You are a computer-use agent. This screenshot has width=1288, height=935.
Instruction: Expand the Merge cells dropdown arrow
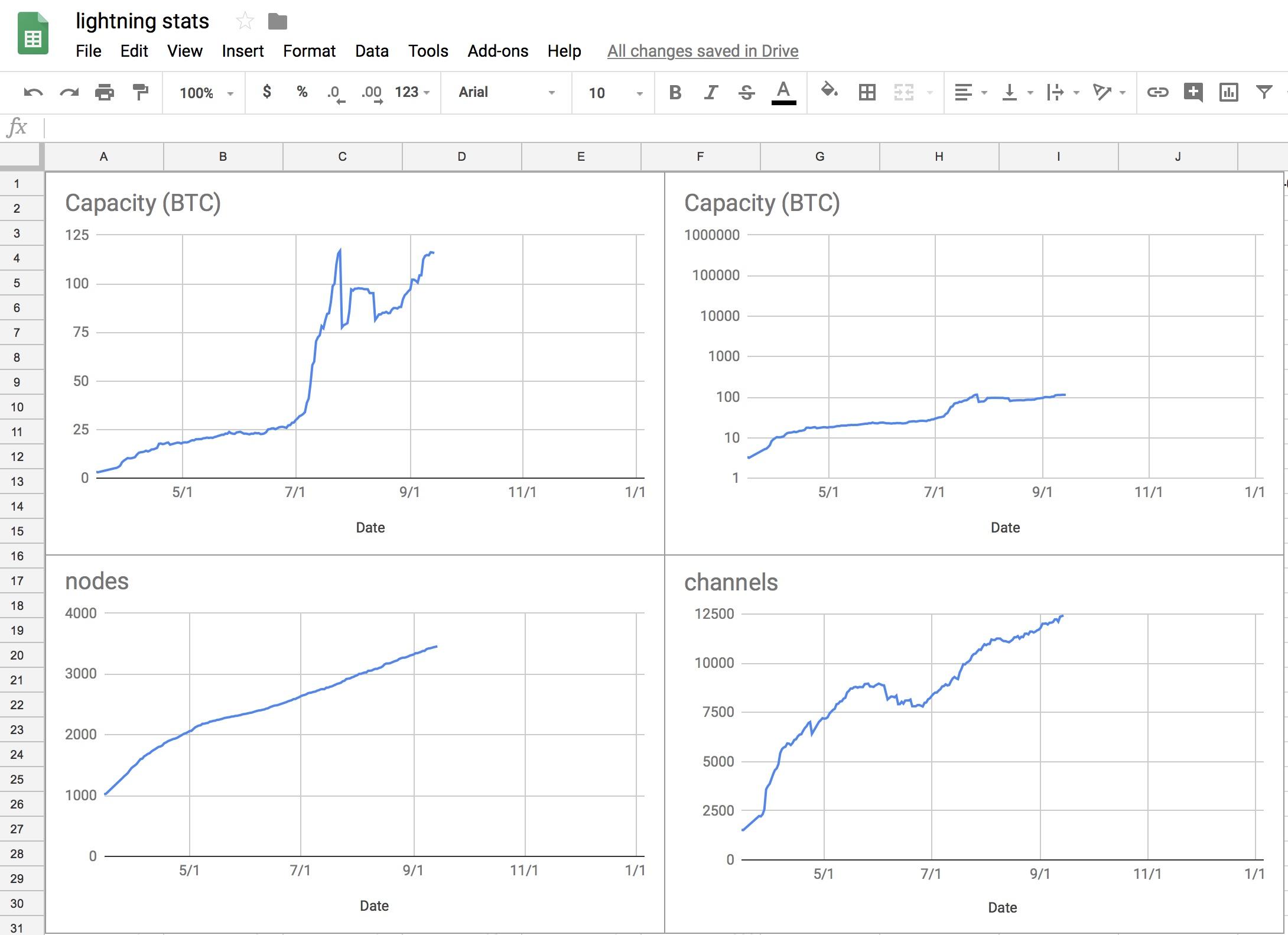[x=930, y=93]
